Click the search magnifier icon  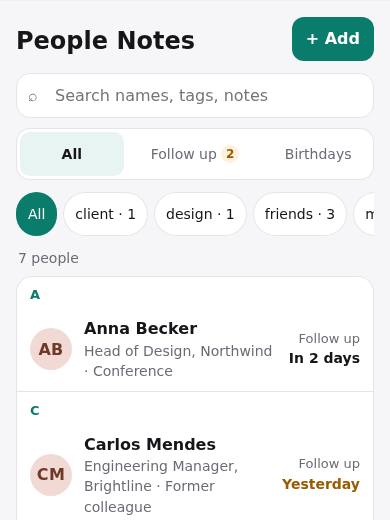click(33, 97)
